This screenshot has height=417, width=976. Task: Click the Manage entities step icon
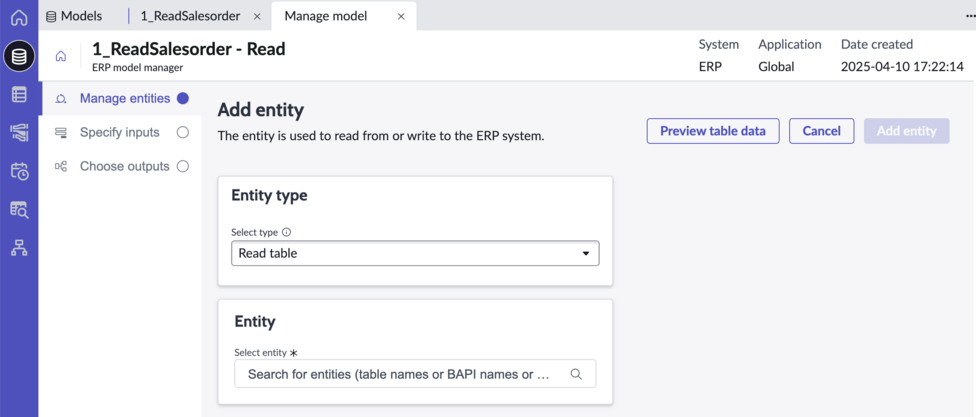click(61, 99)
